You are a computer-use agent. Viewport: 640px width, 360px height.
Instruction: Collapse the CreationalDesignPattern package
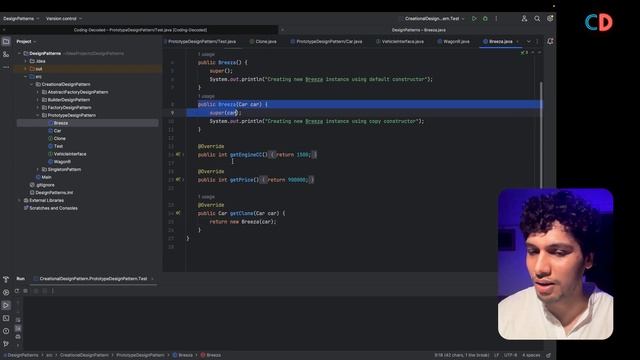(x=31, y=84)
